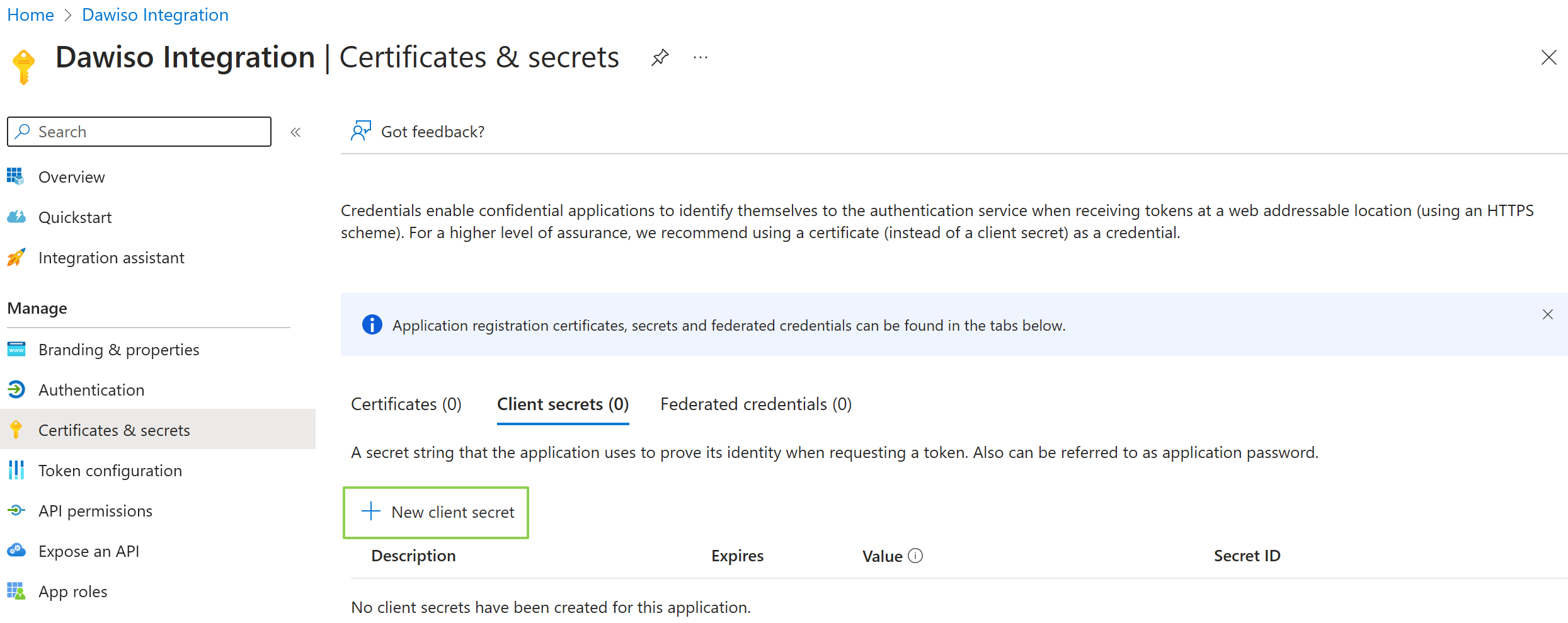This screenshot has height=623, width=1568.
Task: Click the Integration assistant rocket icon
Action: click(16, 258)
